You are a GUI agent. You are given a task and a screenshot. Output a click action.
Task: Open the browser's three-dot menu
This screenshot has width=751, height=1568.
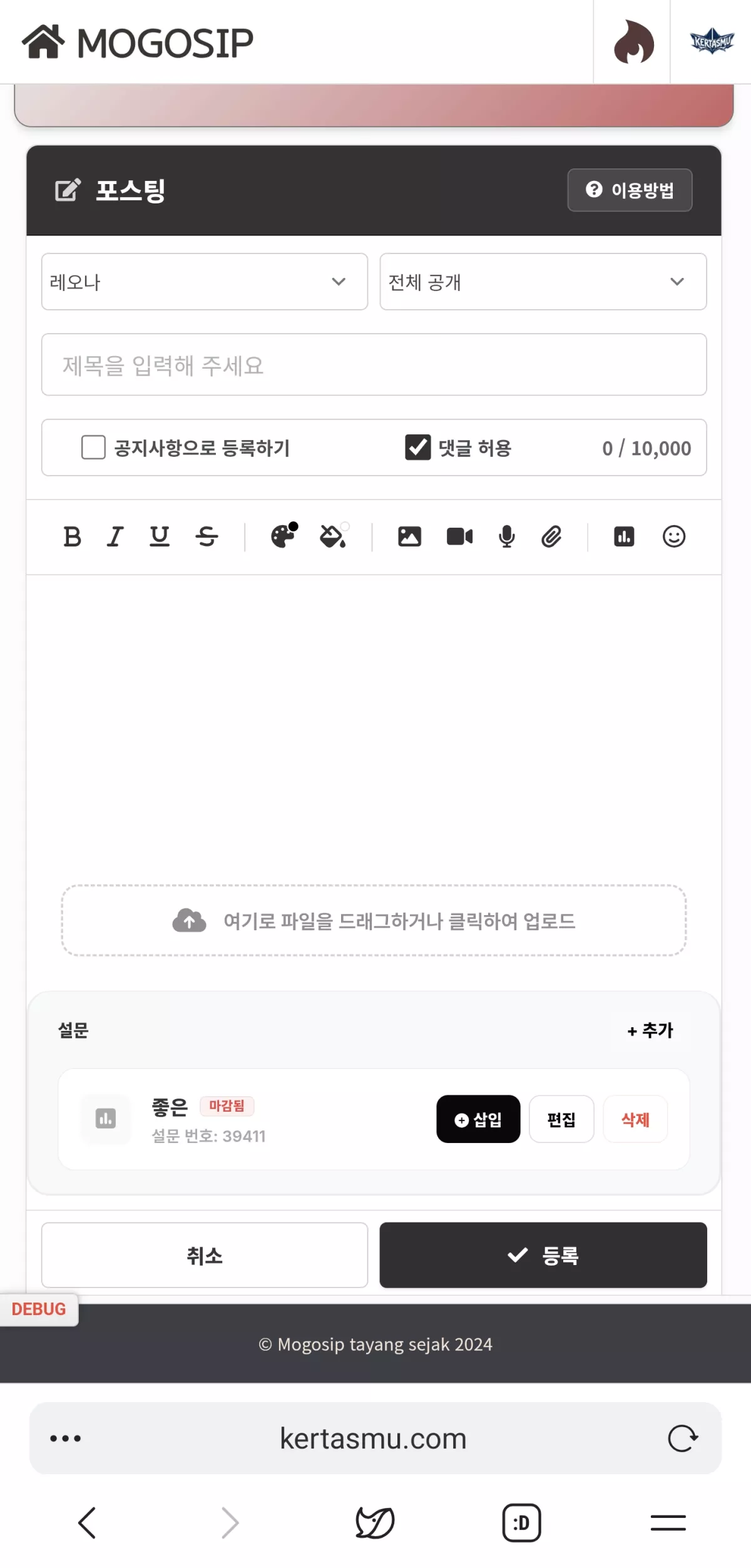coord(66,1438)
